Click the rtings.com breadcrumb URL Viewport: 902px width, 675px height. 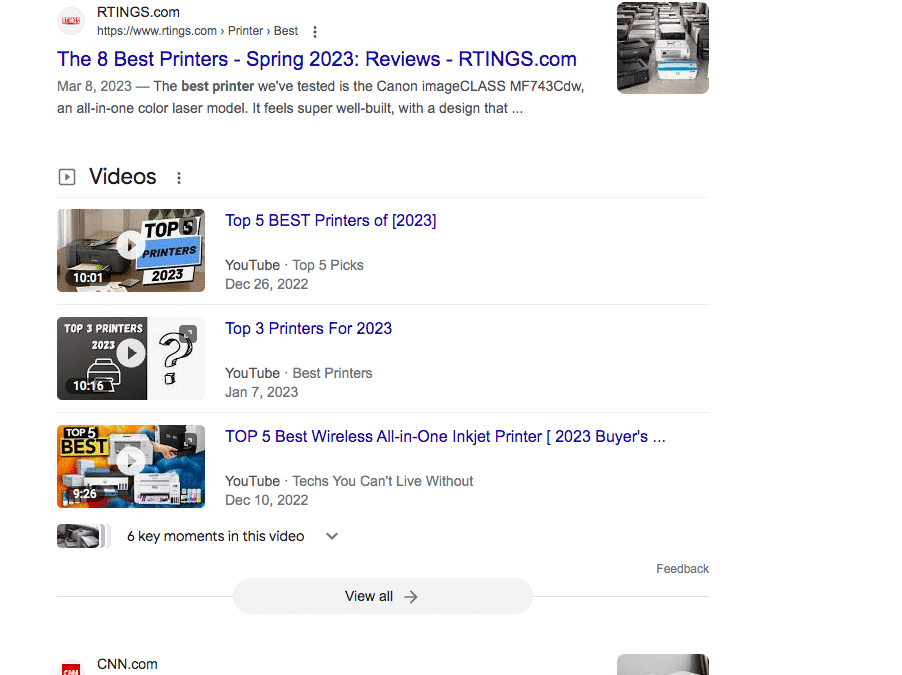pyautogui.click(x=197, y=31)
